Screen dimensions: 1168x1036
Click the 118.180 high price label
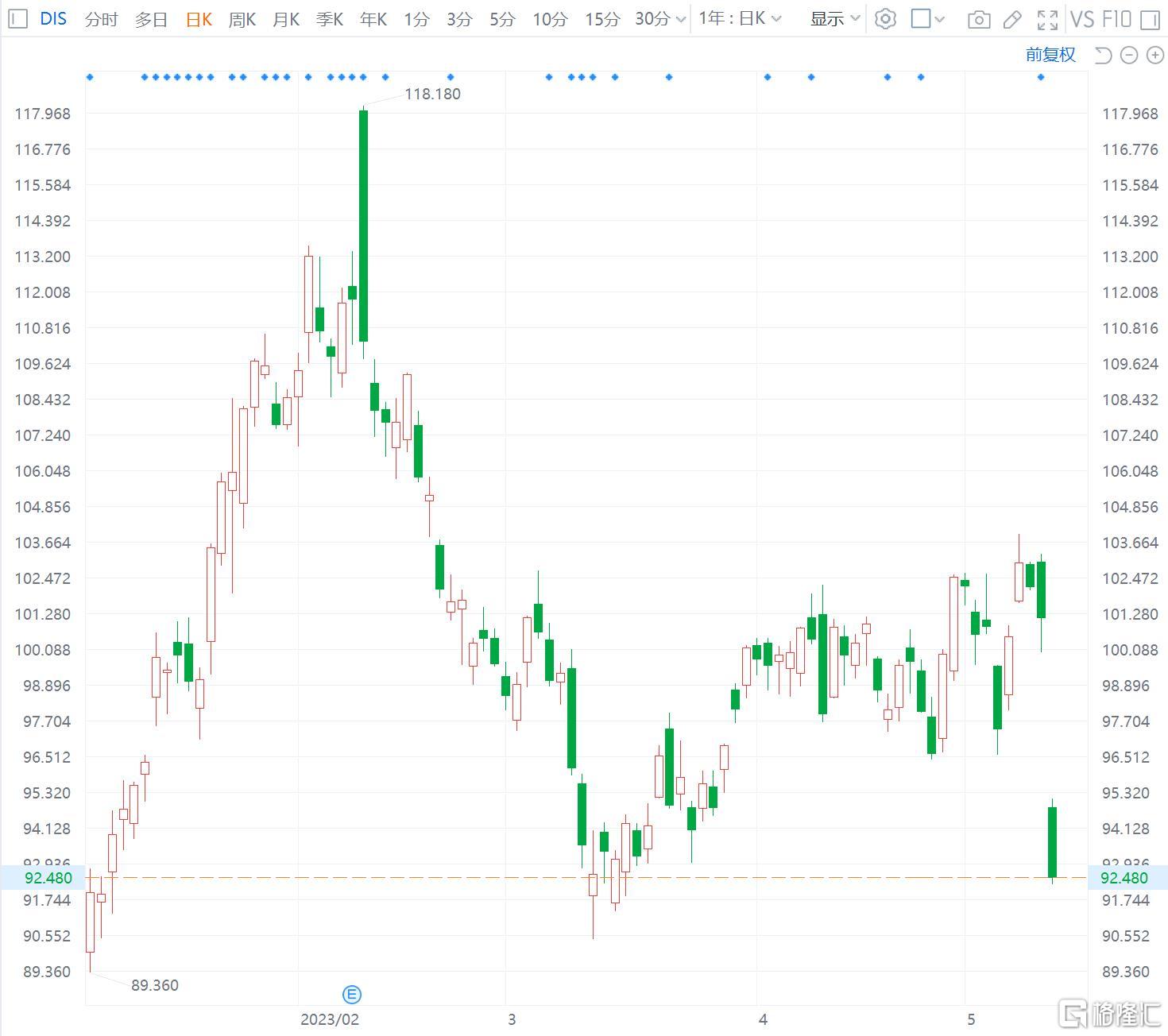pyautogui.click(x=432, y=94)
